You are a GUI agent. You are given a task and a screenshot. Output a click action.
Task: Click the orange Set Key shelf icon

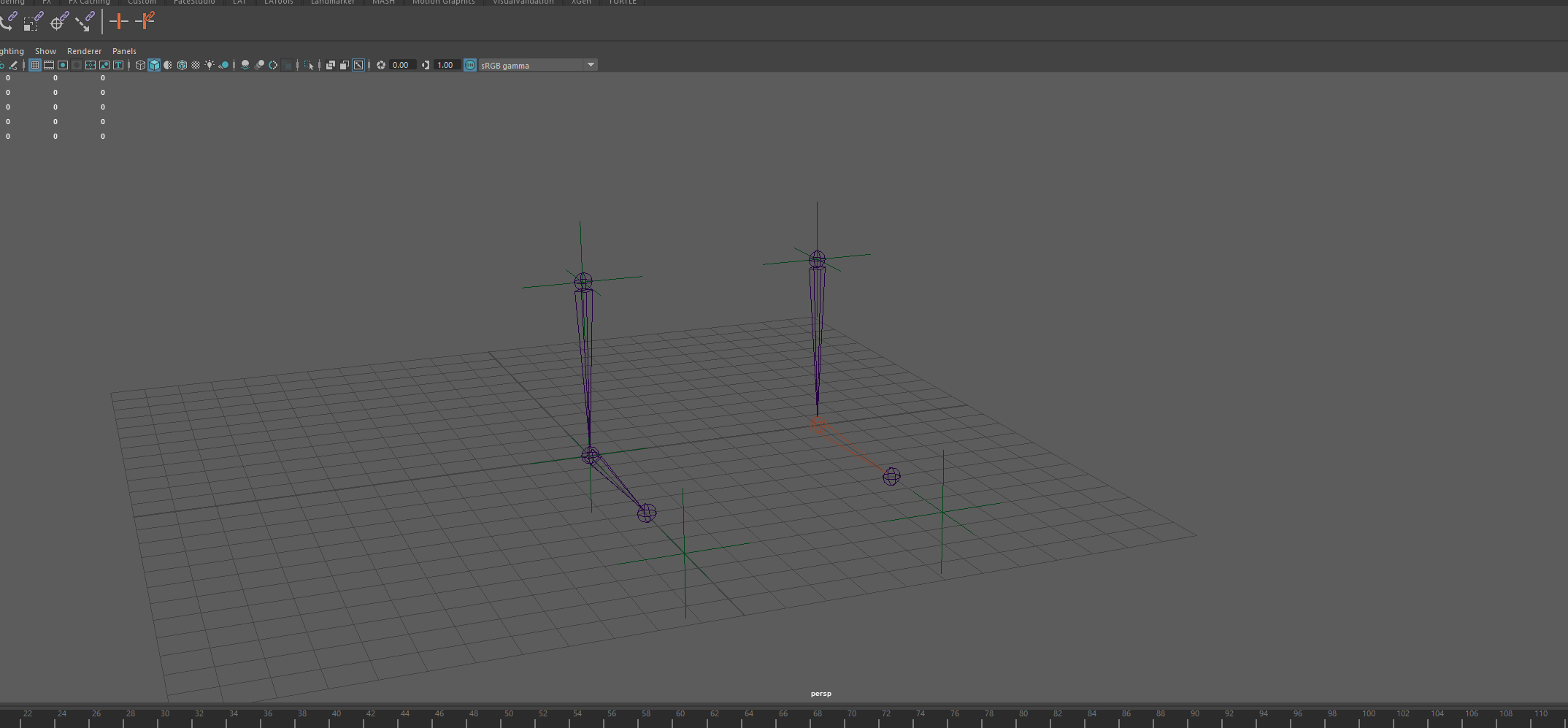click(118, 22)
